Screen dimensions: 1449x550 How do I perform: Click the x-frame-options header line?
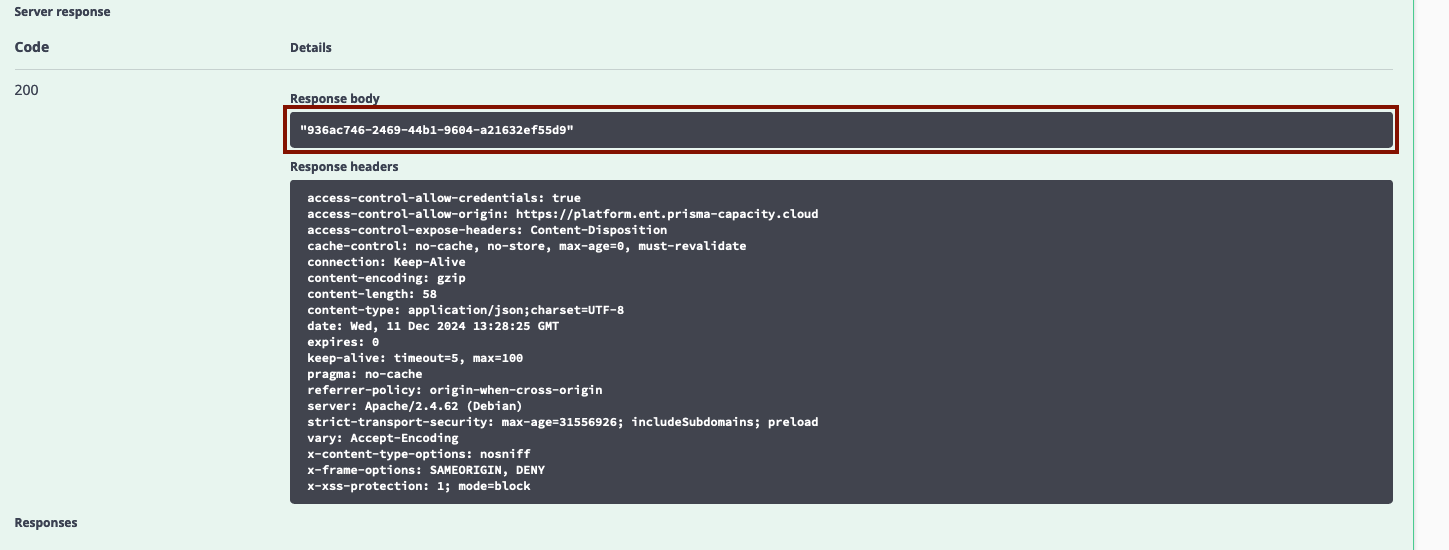pyautogui.click(x=426, y=470)
